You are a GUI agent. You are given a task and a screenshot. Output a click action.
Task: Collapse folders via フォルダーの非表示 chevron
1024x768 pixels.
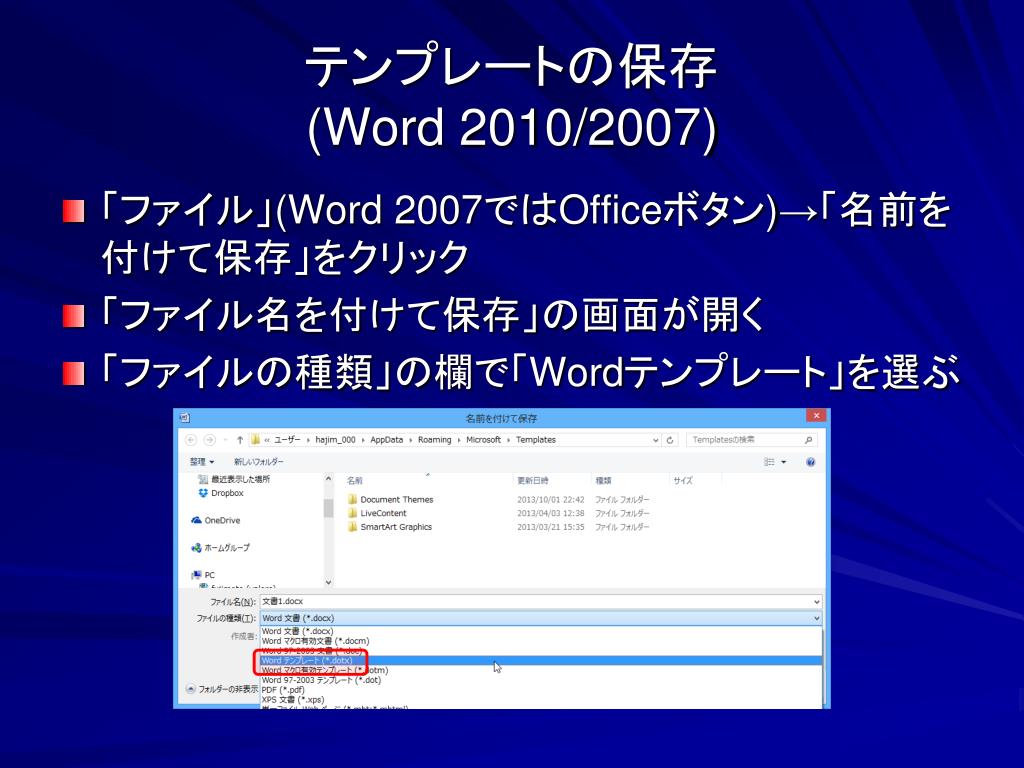191,689
